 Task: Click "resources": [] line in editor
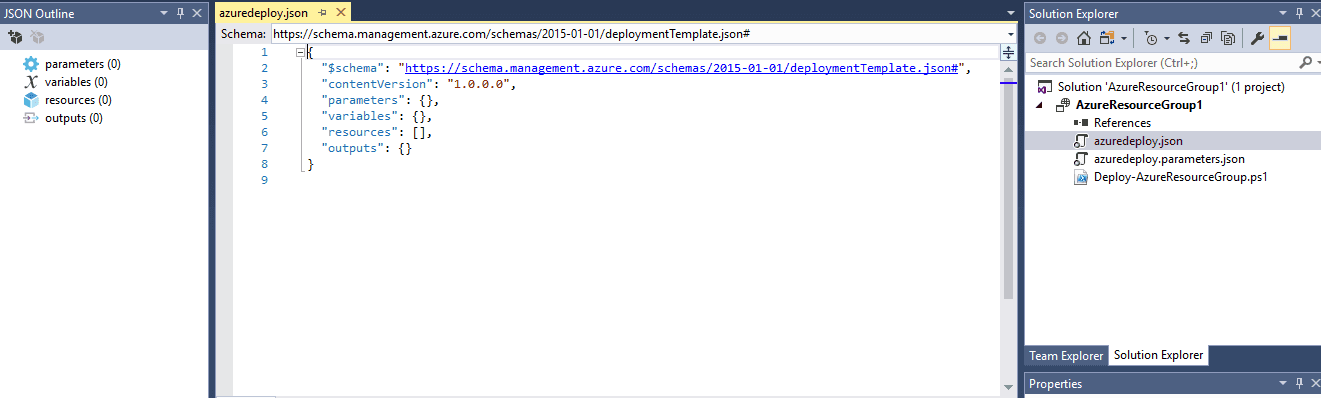click(x=377, y=132)
